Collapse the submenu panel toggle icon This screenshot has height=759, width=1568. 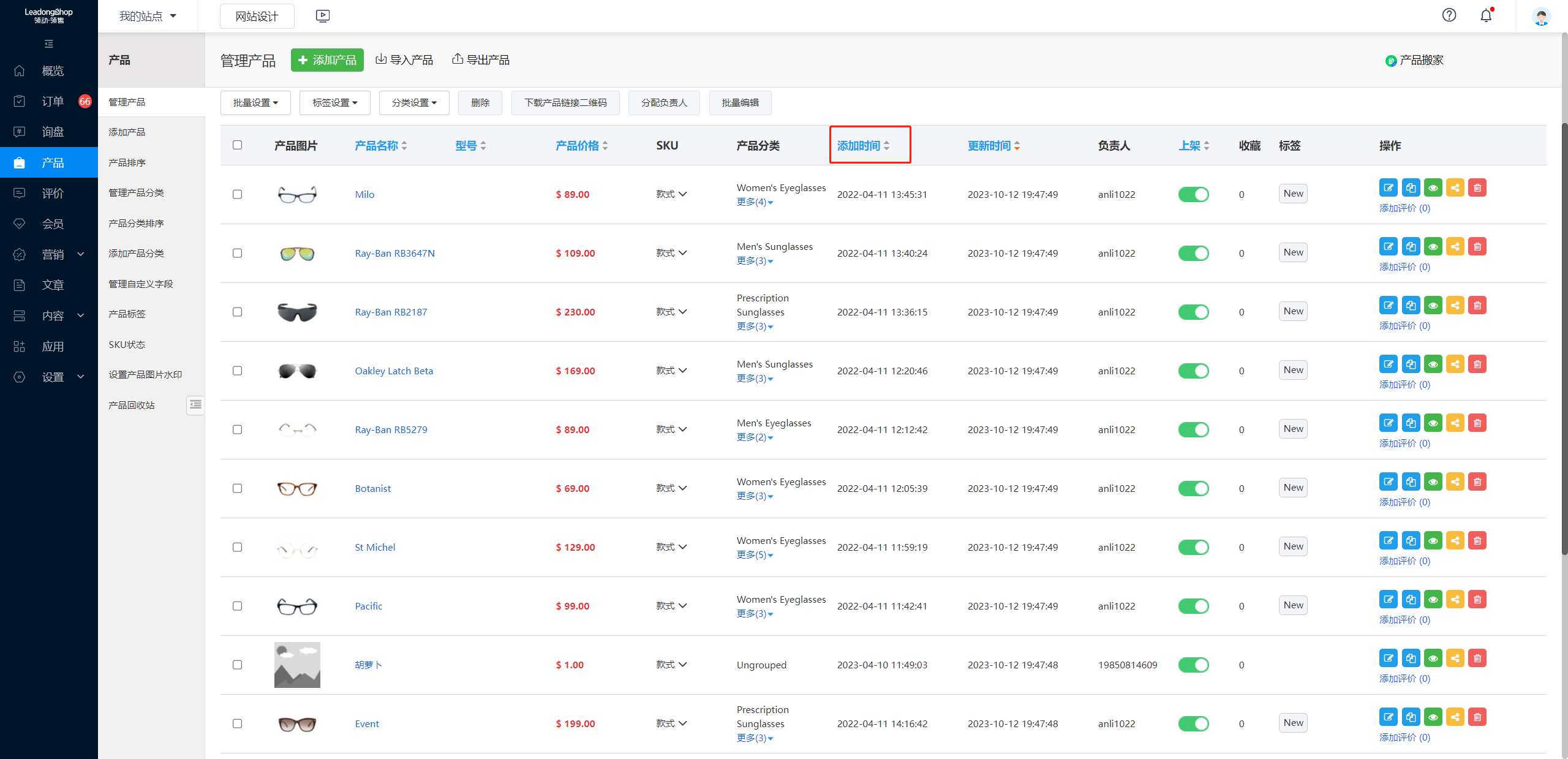tap(195, 404)
